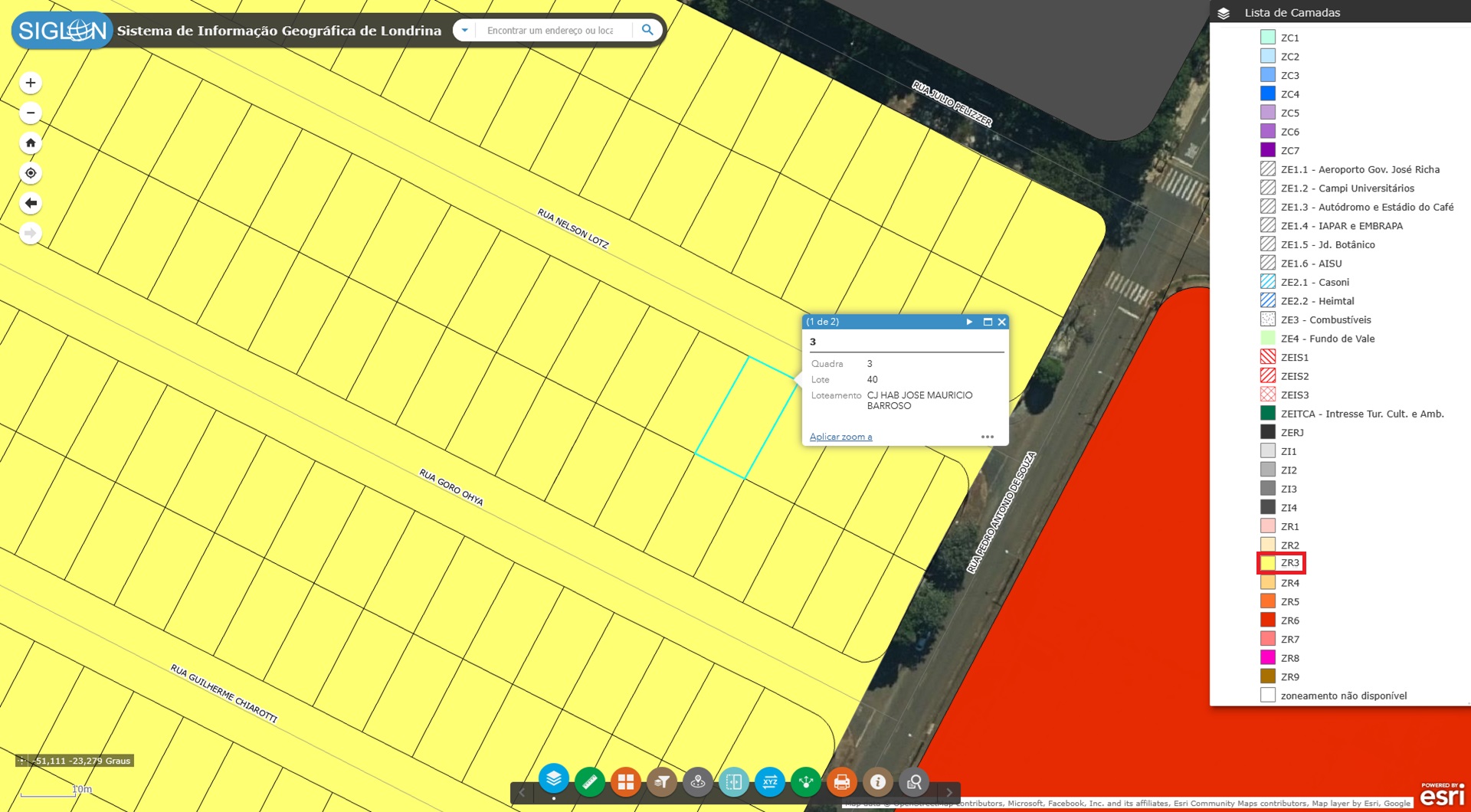Click the ZEITCA green legend swatch
This screenshot has width=1471, height=812.
point(1268,413)
